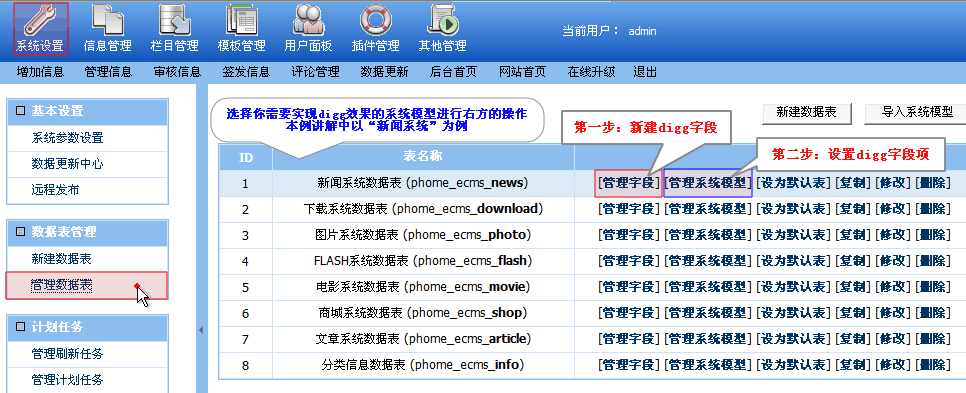Open the 信息管理 documents icon
The height and width of the screenshot is (393, 966).
point(108,28)
